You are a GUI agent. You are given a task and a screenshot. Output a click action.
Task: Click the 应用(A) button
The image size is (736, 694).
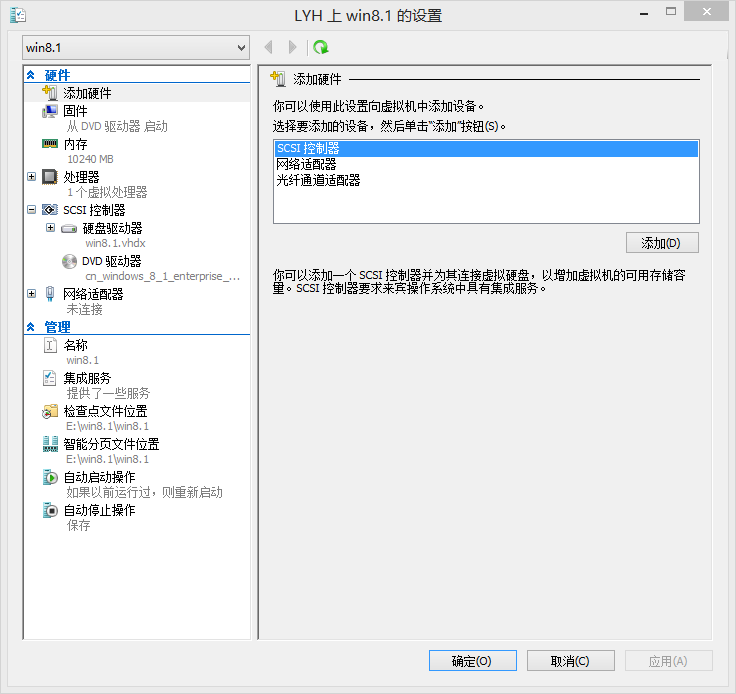point(668,661)
